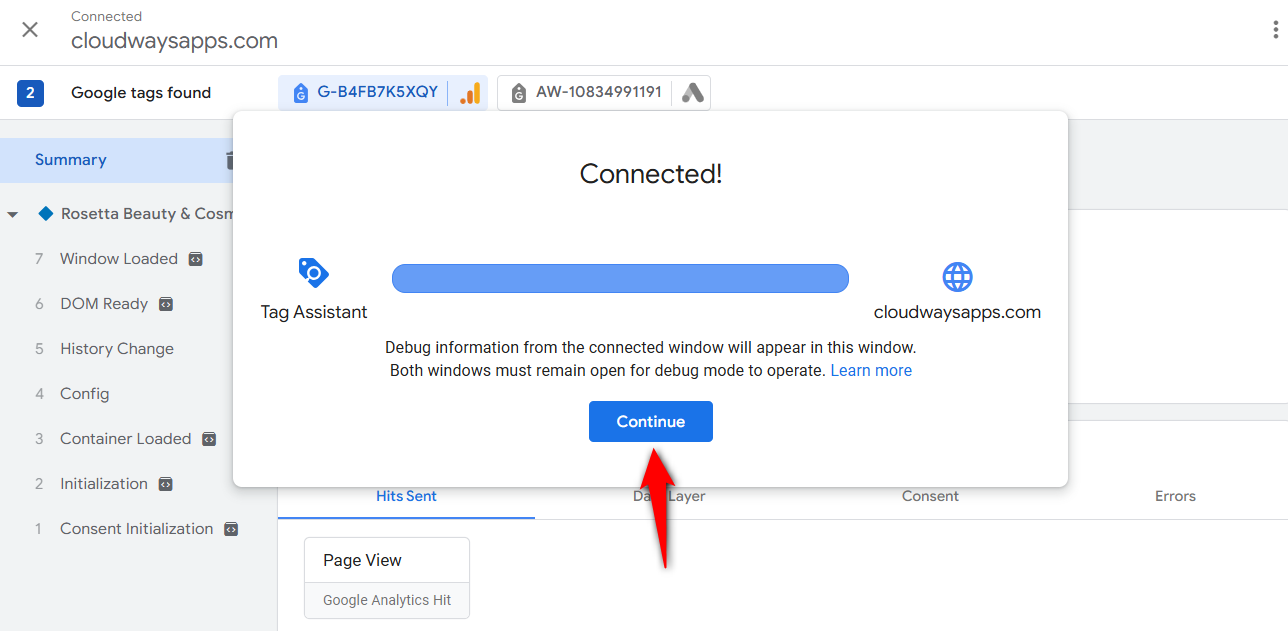
Task: Click the Google Analytics Hit label
Action: pyautogui.click(x=387, y=601)
